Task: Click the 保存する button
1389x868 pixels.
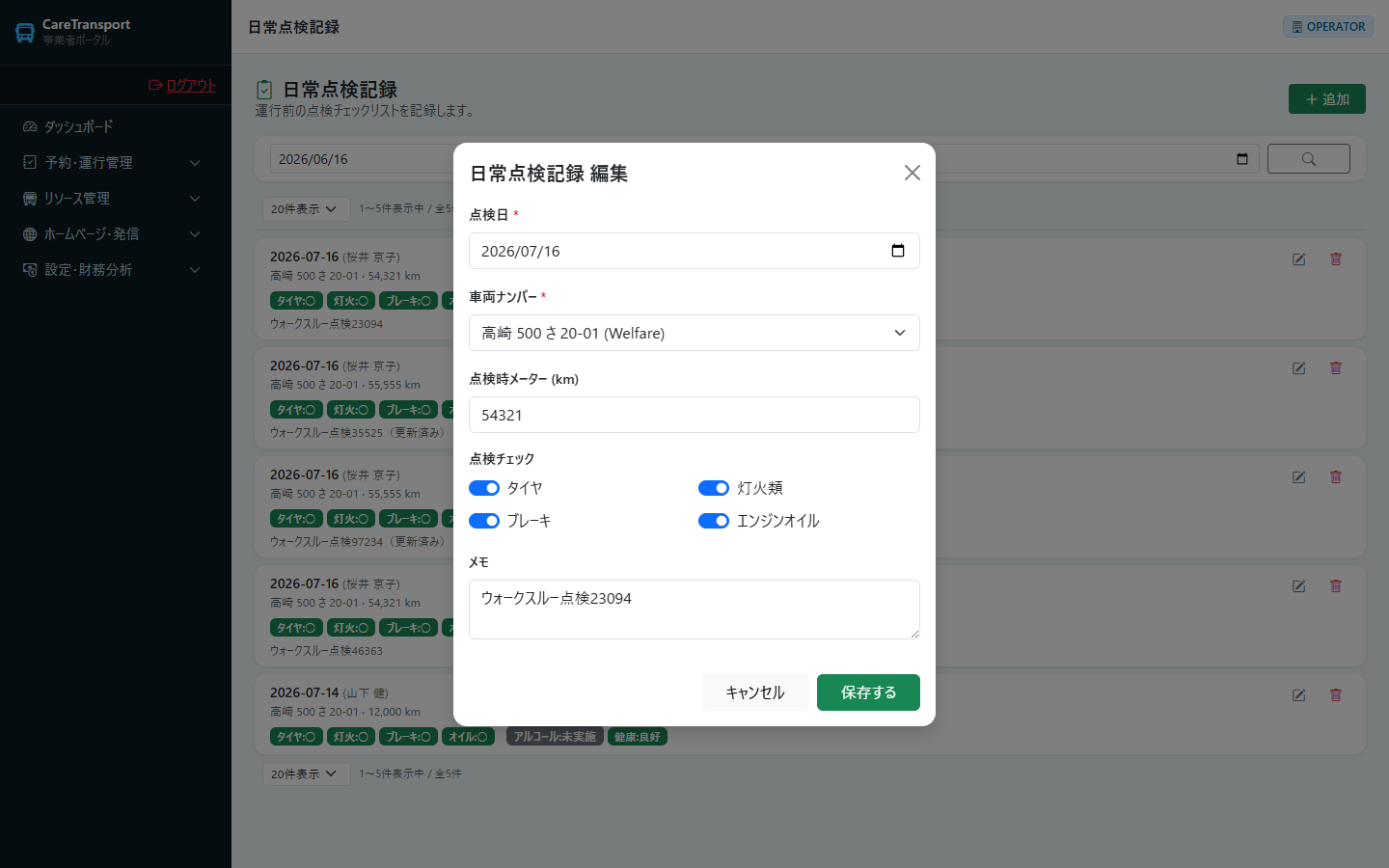Action: click(868, 692)
